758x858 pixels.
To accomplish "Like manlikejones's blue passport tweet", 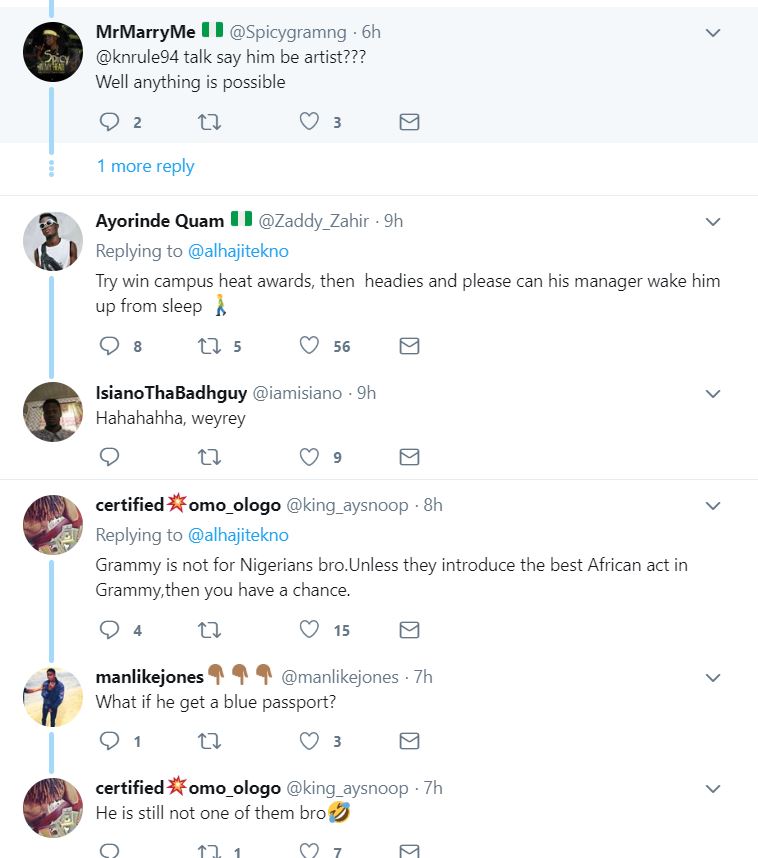I will click(x=310, y=741).
